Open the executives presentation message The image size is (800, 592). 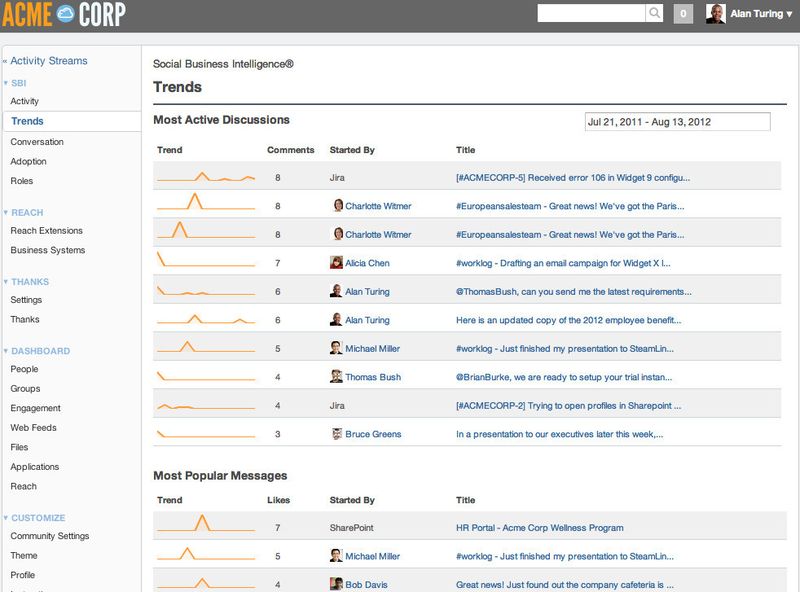coord(560,434)
